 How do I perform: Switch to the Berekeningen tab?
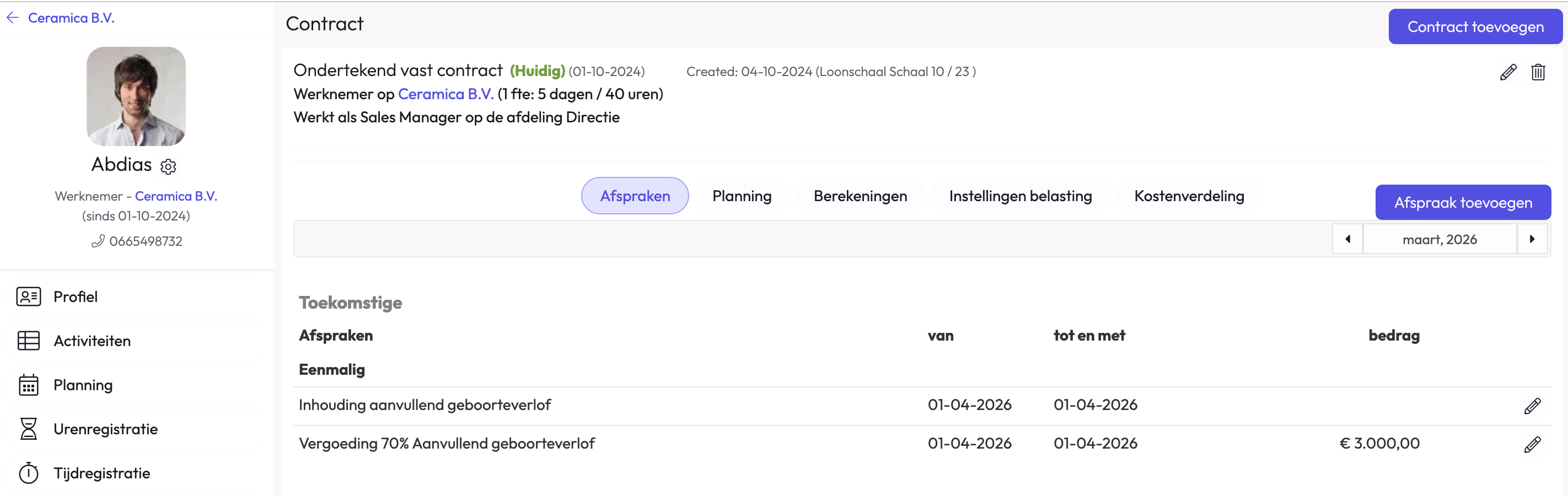pos(860,196)
